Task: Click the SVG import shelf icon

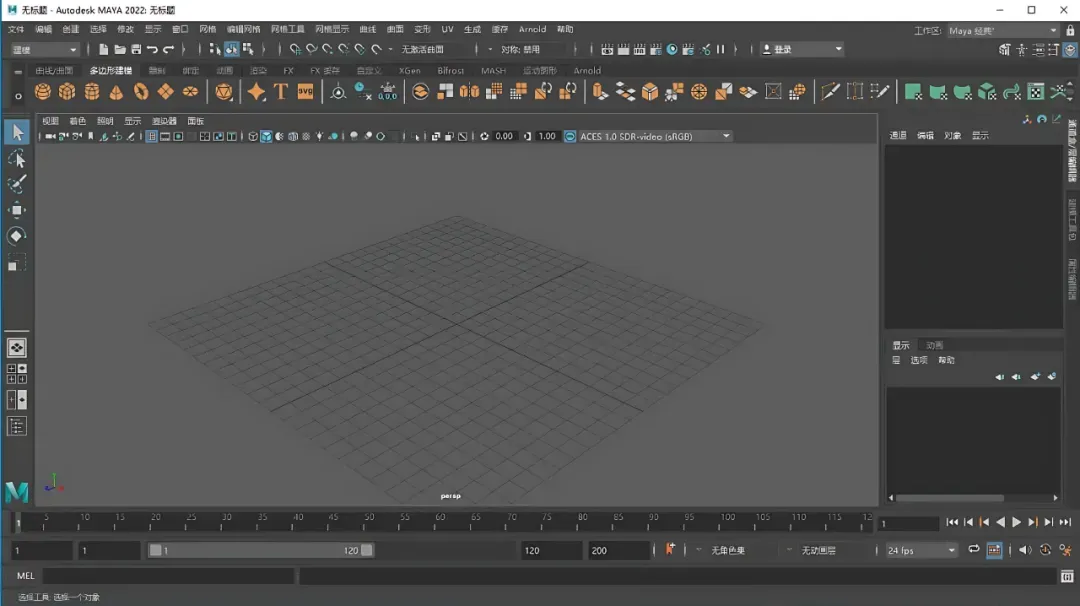Action: (x=305, y=92)
